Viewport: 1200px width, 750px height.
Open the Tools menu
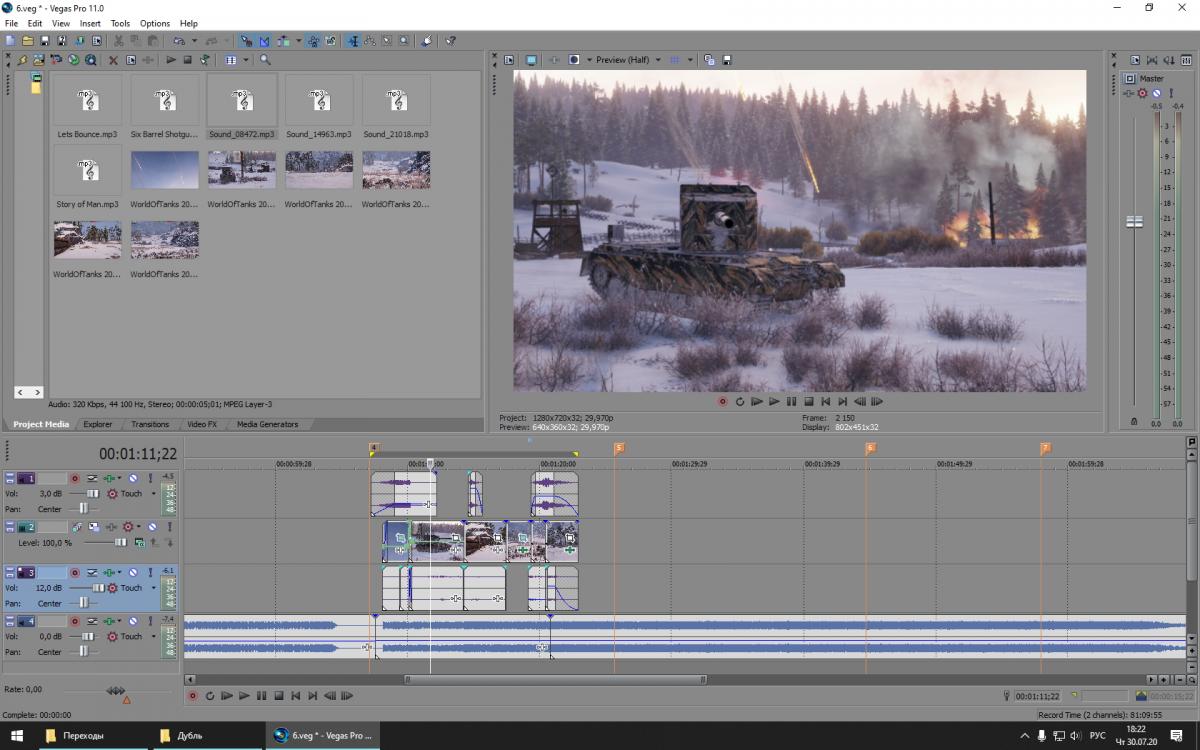click(x=120, y=23)
